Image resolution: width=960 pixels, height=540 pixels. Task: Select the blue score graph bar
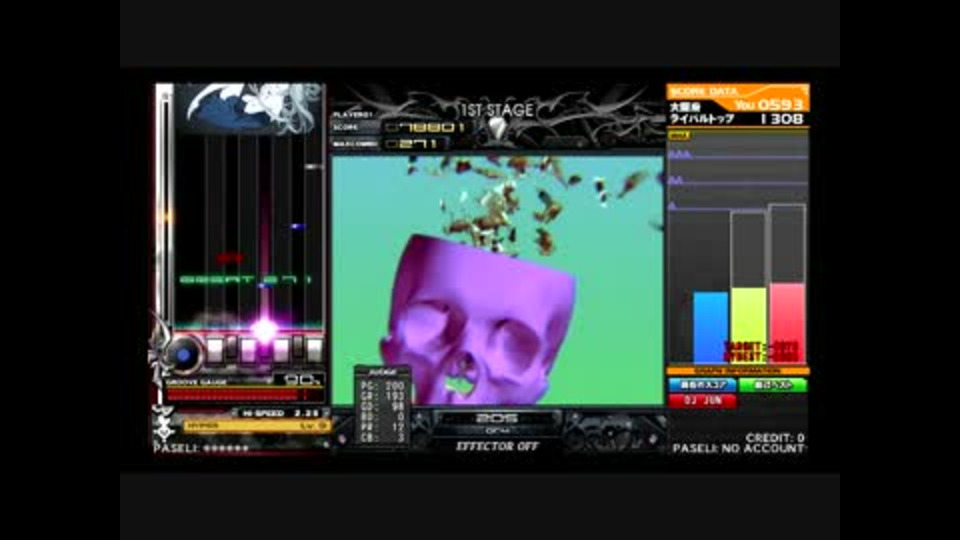711,328
